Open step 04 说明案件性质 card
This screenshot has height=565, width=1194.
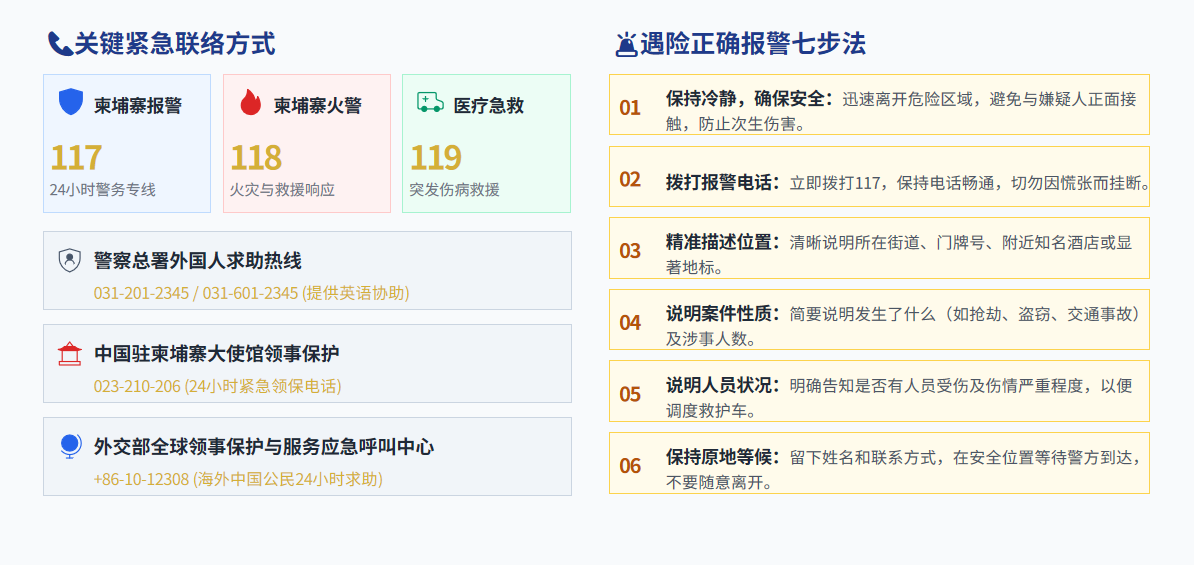(880, 320)
